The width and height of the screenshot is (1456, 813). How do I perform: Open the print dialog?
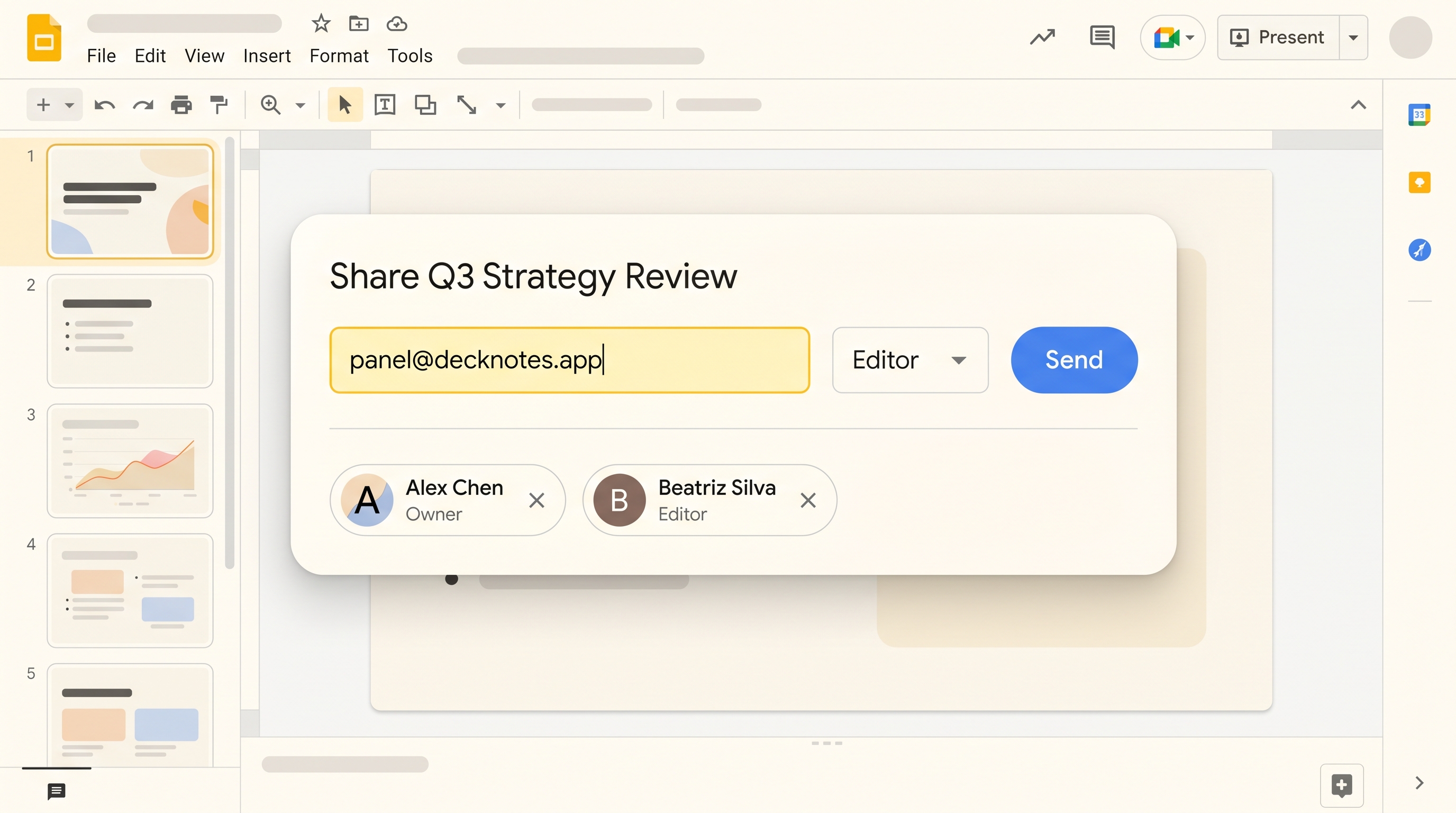[x=181, y=105]
